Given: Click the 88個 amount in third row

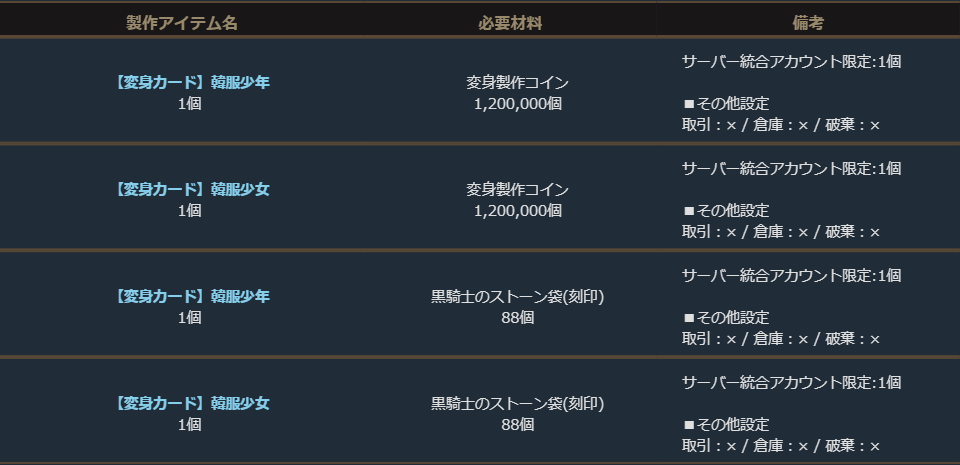Looking at the screenshot, I should coord(517,317).
